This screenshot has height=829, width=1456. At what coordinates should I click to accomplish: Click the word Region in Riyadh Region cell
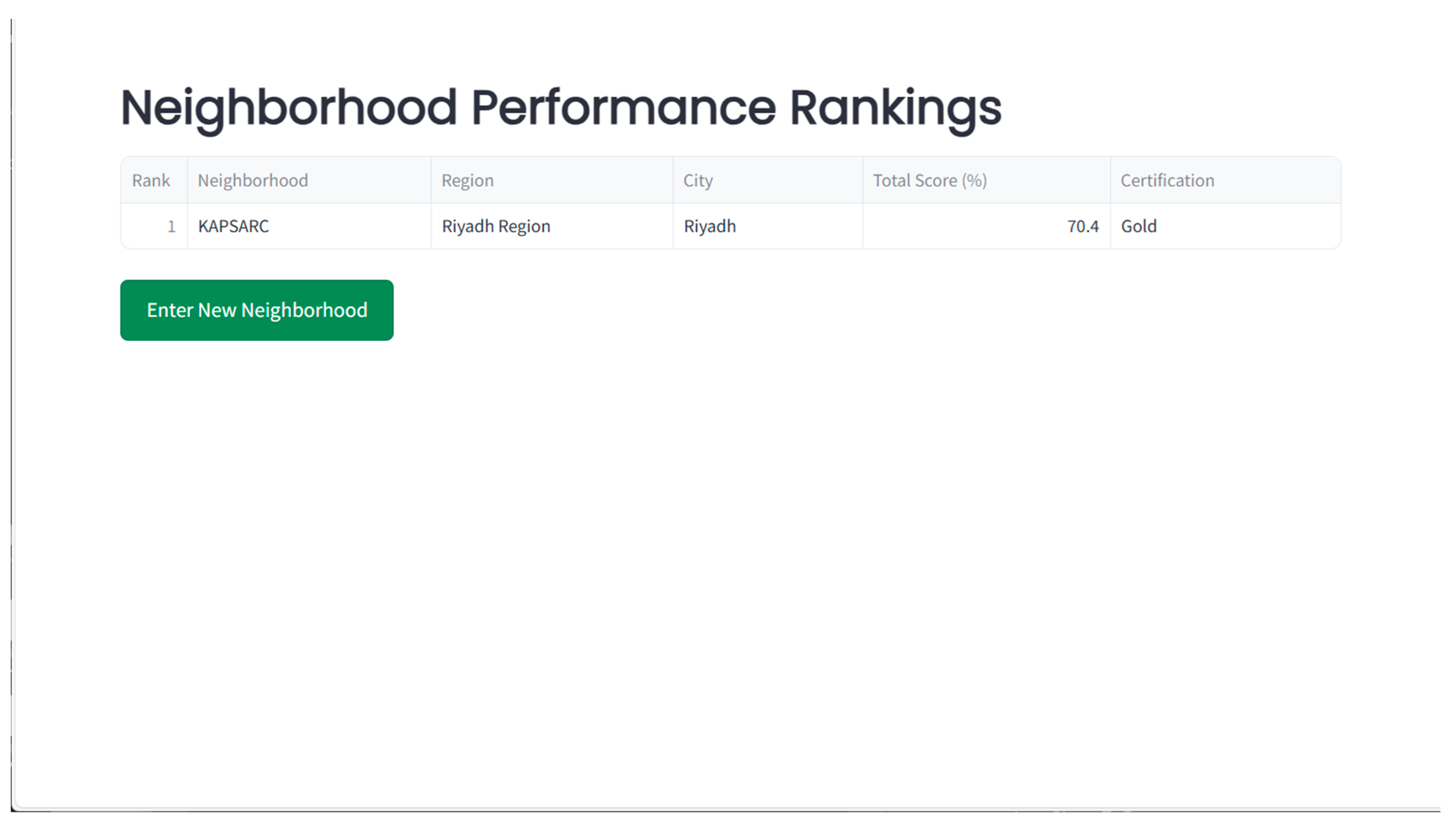(524, 227)
